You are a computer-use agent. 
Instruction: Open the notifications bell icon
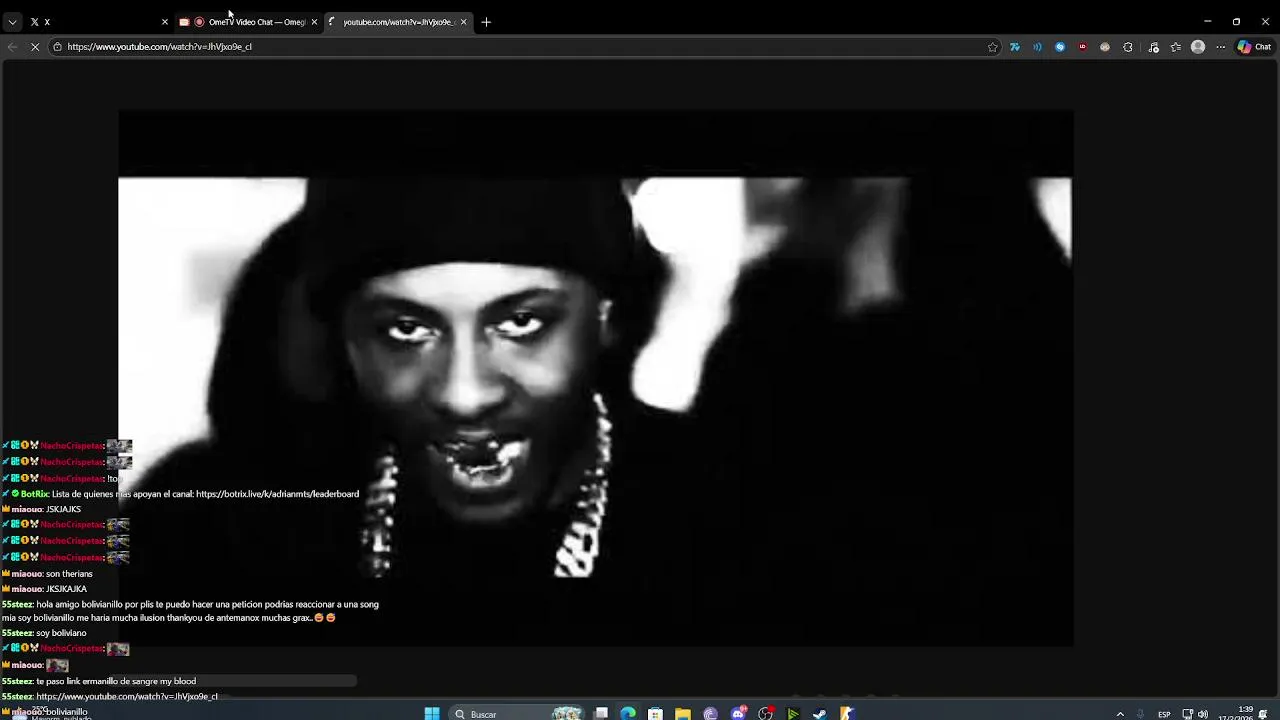point(1264,714)
